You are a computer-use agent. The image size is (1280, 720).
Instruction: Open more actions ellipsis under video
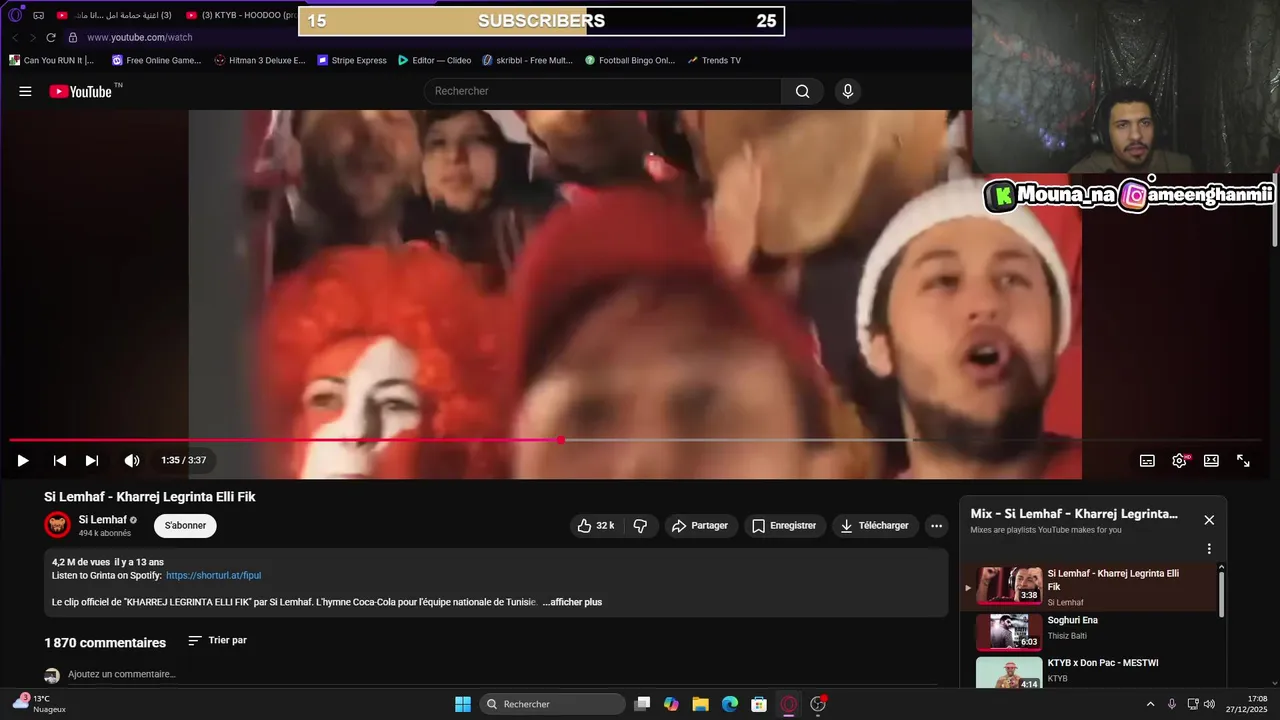[x=936, y=525]
